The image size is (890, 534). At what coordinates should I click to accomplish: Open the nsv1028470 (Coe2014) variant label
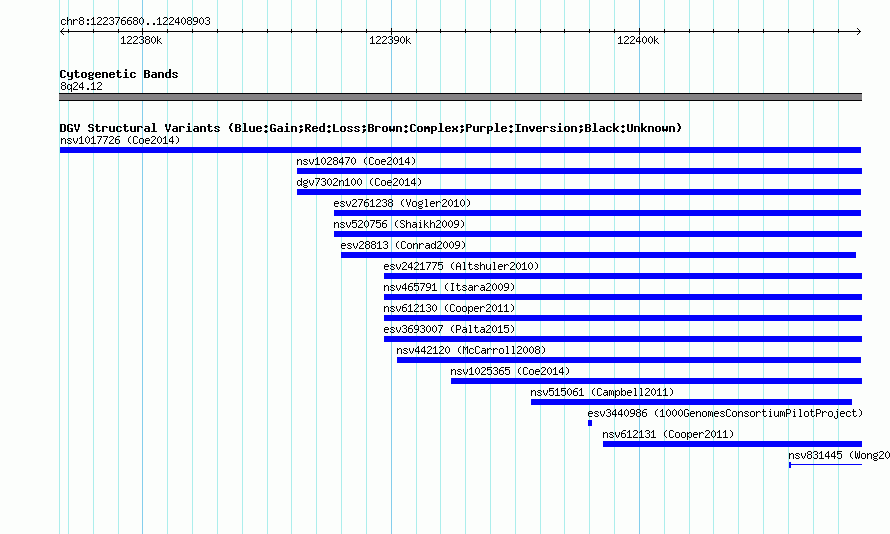tap(356, 161)
